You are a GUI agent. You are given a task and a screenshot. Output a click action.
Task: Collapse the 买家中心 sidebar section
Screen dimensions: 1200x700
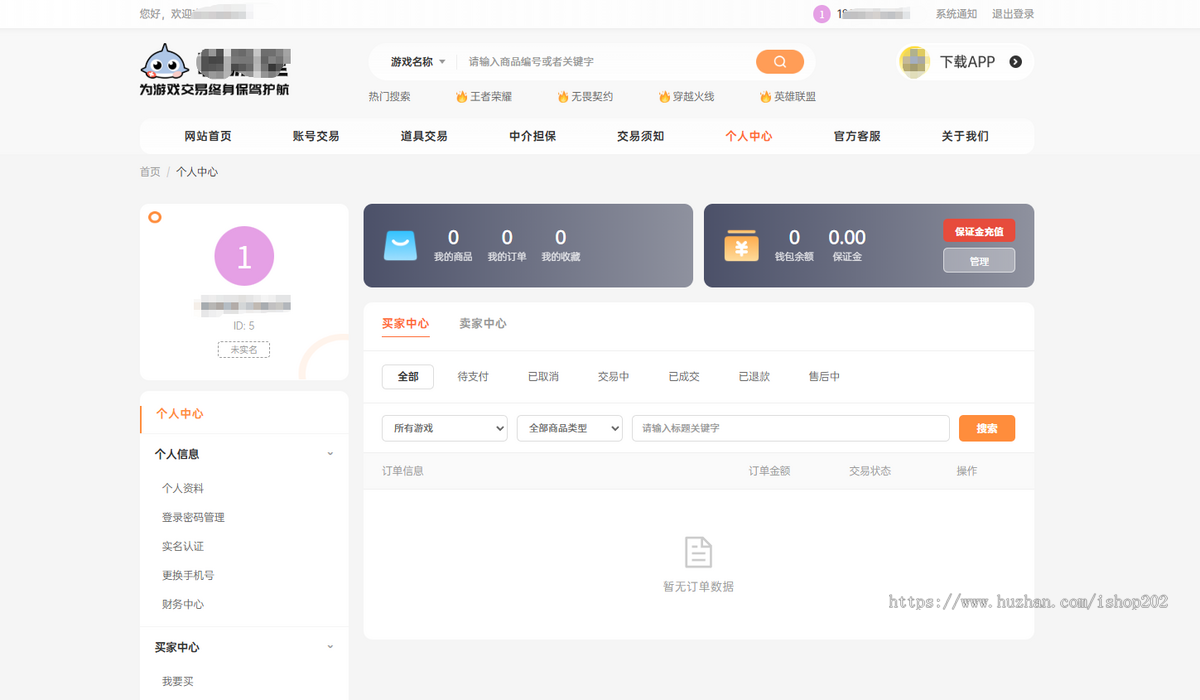(330, 647)
